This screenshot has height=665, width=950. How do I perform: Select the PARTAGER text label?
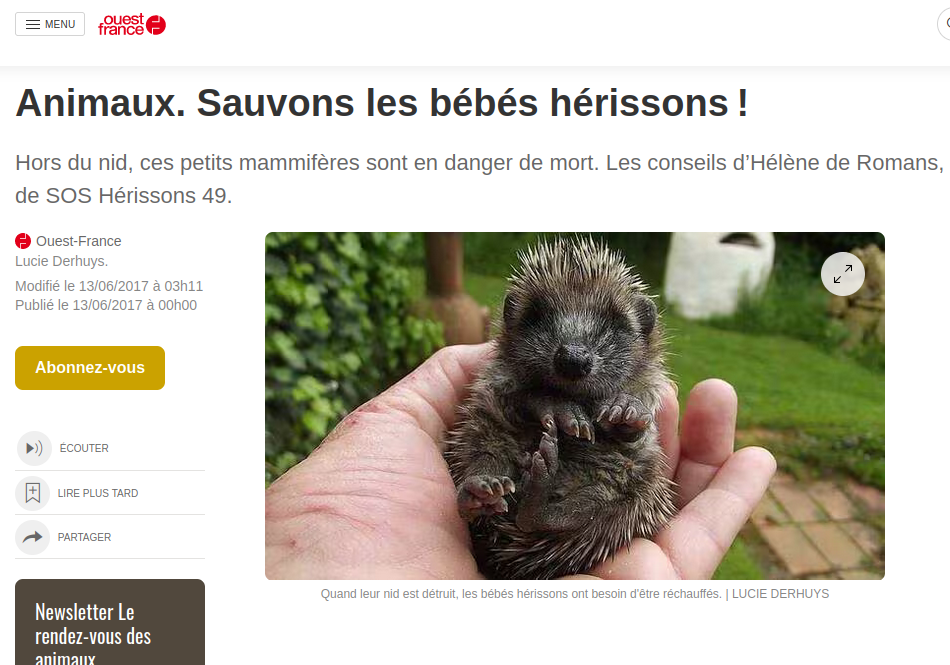pos(84,537)
